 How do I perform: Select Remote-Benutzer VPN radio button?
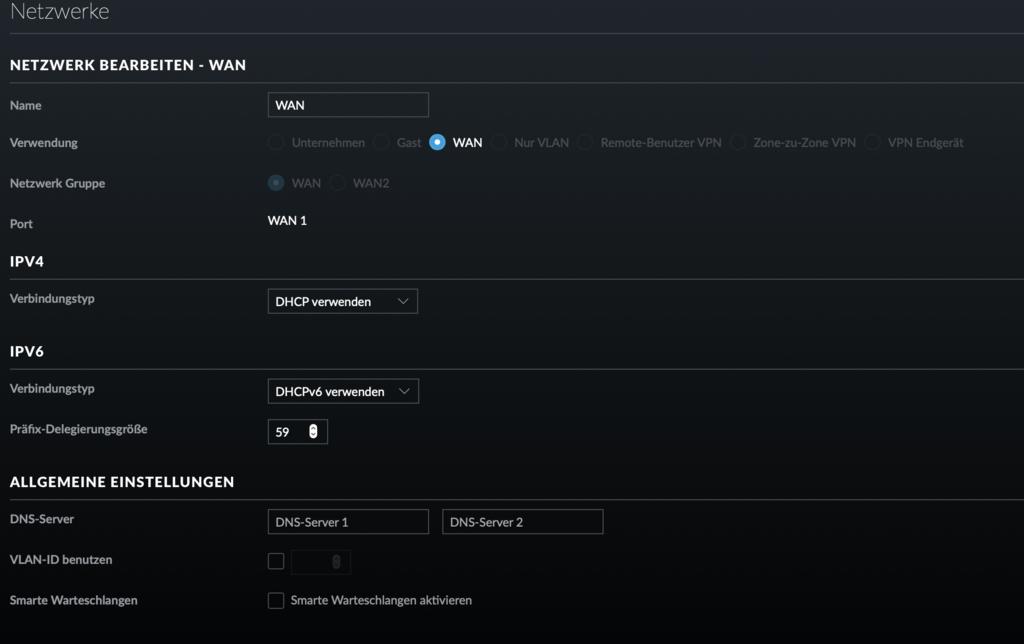(x=585, y=143)
